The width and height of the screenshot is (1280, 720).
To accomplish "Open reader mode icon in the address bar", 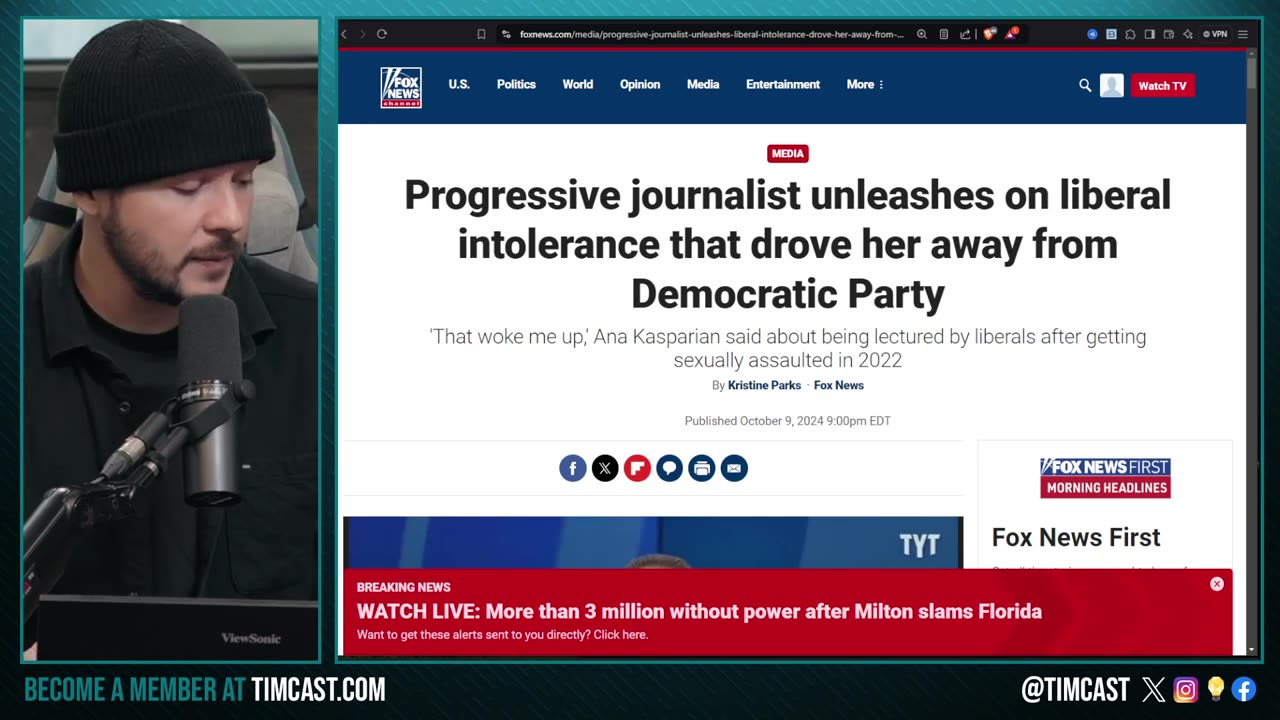I will [x=943, y=34].
